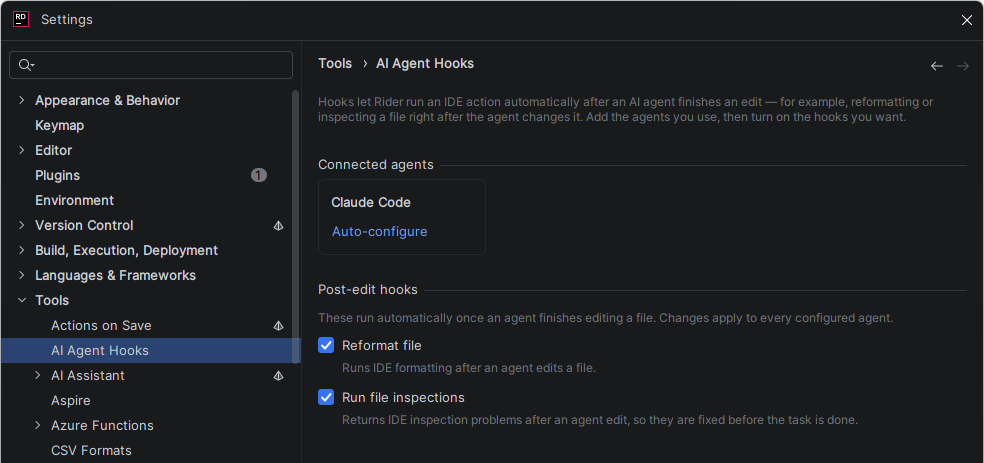This screenshot has width=984, height=463.
Task: Expand Version Control settings
Action: (22, 225)
